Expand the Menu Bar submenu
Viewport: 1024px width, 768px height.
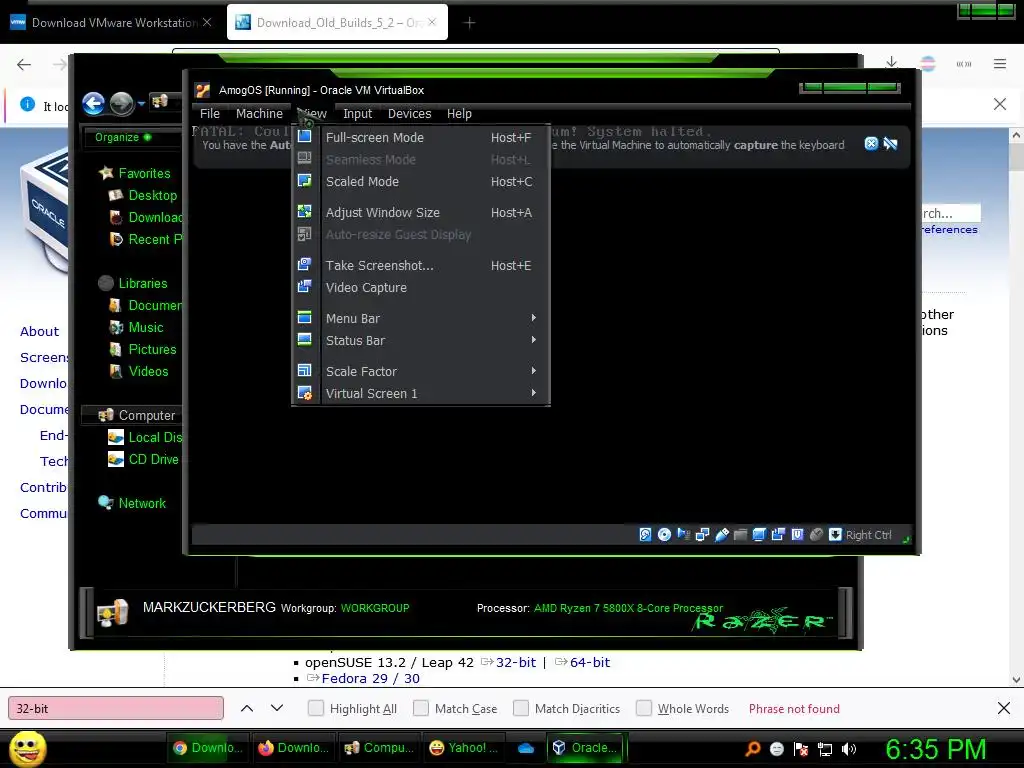tap(421, 318)
